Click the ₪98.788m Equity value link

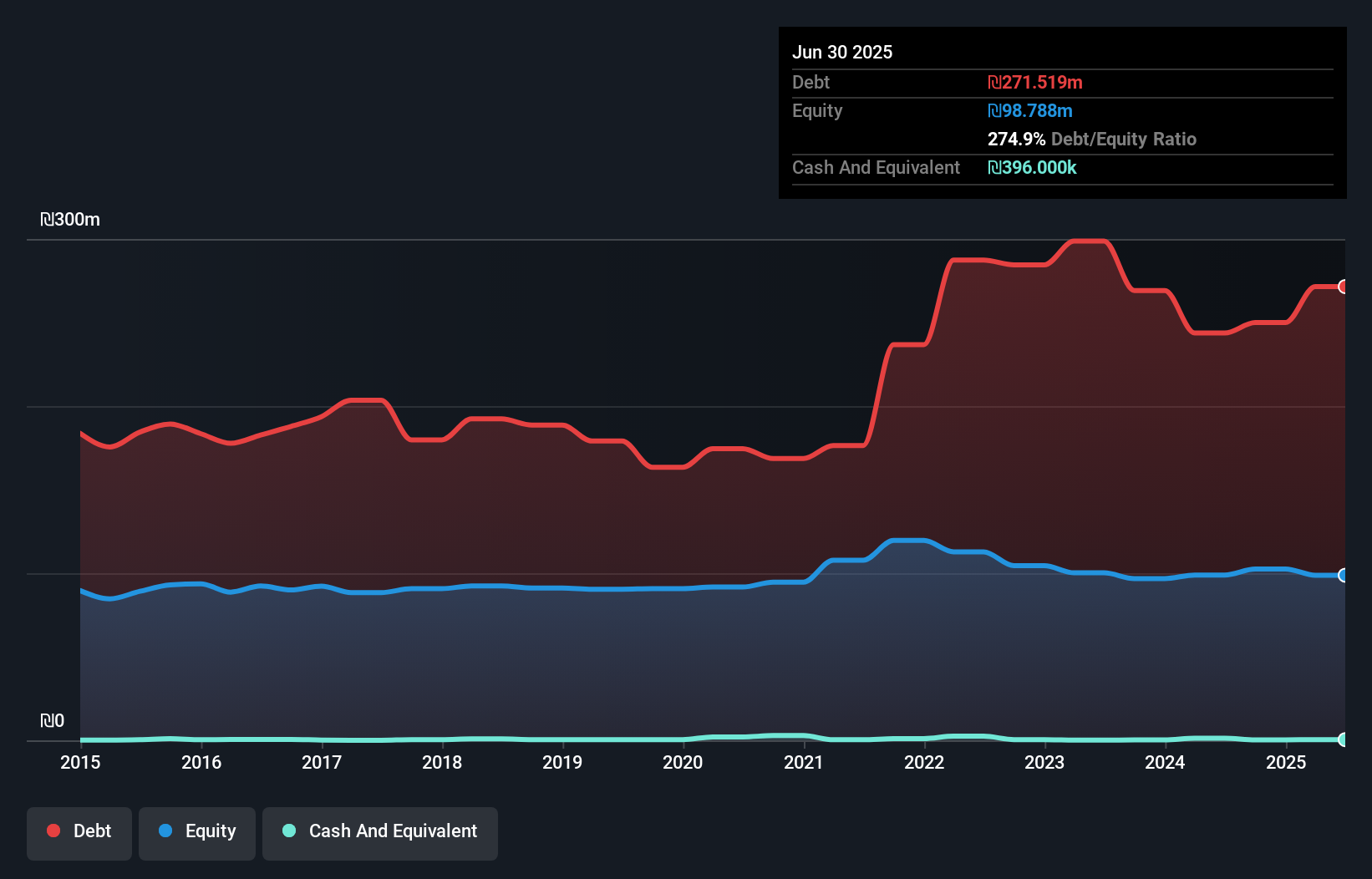(1030, 110)
